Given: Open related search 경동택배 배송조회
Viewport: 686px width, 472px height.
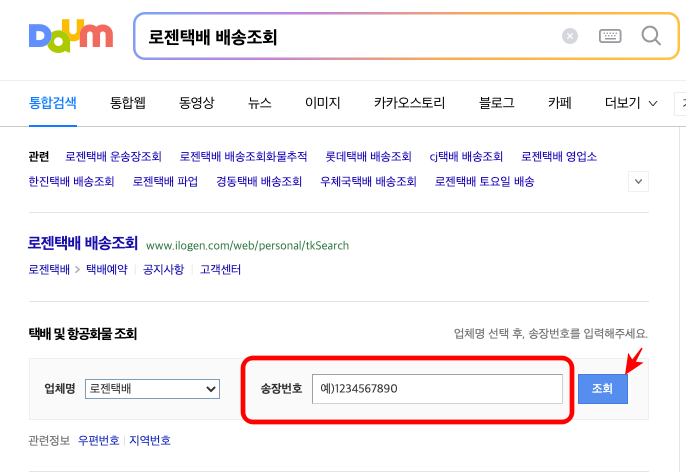Looking at the screenshot, I should pyautogui.click(x=259, y=182).
